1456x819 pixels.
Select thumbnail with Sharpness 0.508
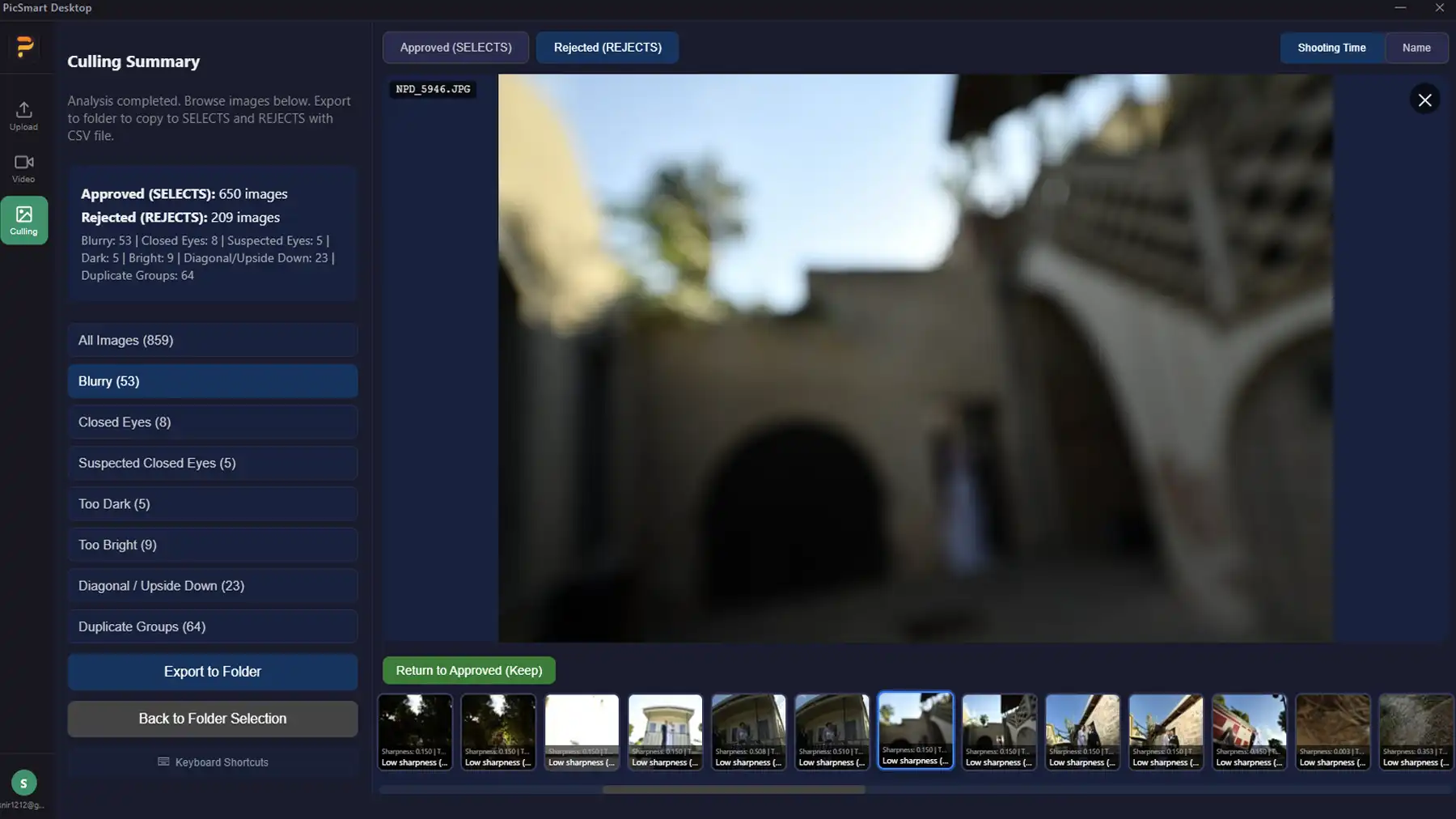click(748, 732)
